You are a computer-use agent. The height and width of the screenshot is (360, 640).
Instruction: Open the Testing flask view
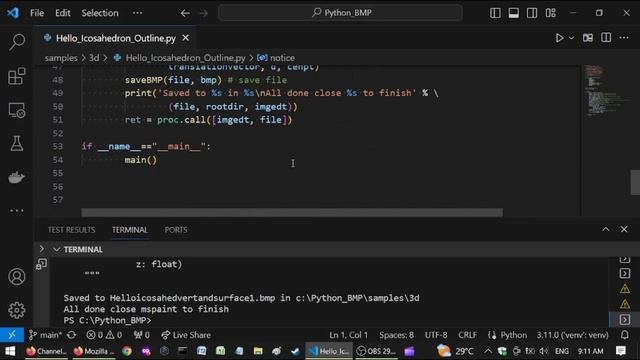[17, 143]
